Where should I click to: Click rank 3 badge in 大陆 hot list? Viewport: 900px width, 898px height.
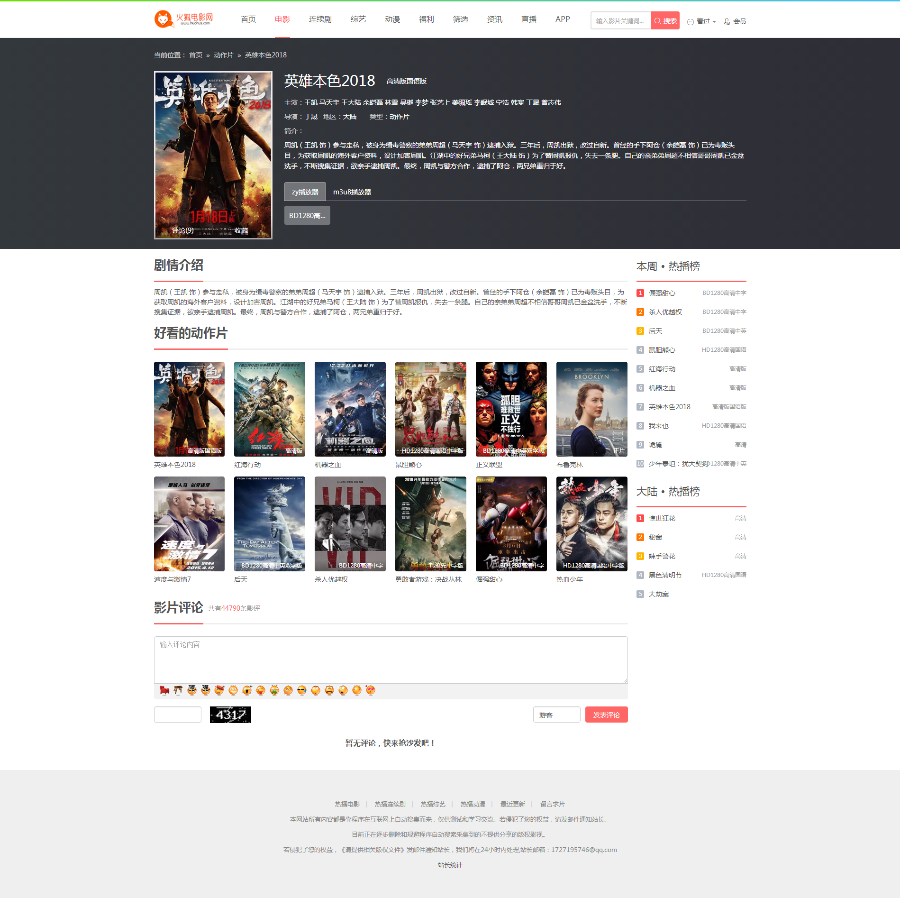coord(640,556)
